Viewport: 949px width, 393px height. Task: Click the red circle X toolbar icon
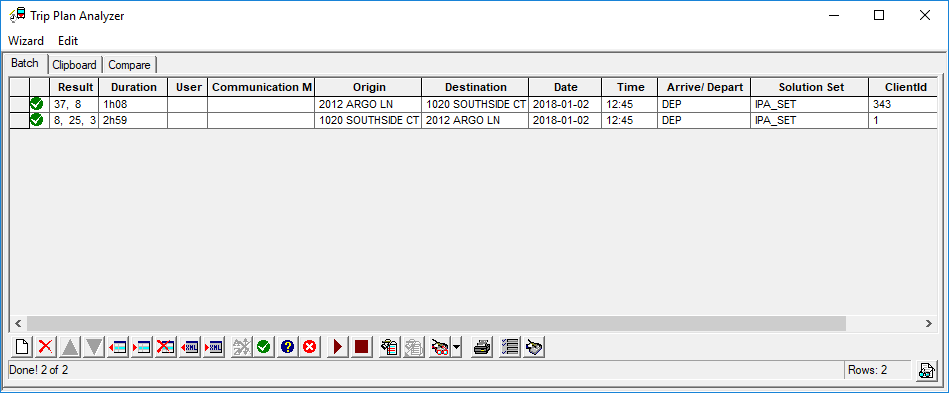[x=310, y=347]
